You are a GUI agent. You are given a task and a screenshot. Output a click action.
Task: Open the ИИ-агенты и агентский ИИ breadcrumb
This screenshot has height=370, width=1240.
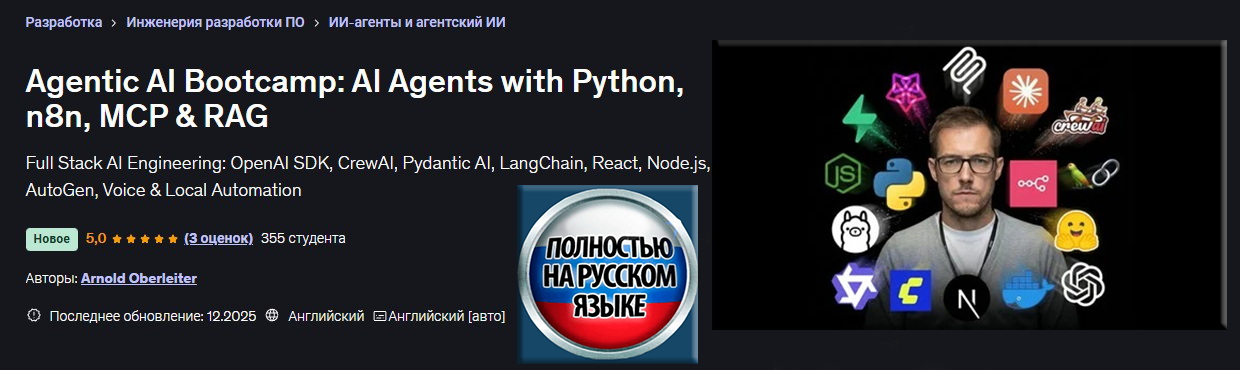417,22
